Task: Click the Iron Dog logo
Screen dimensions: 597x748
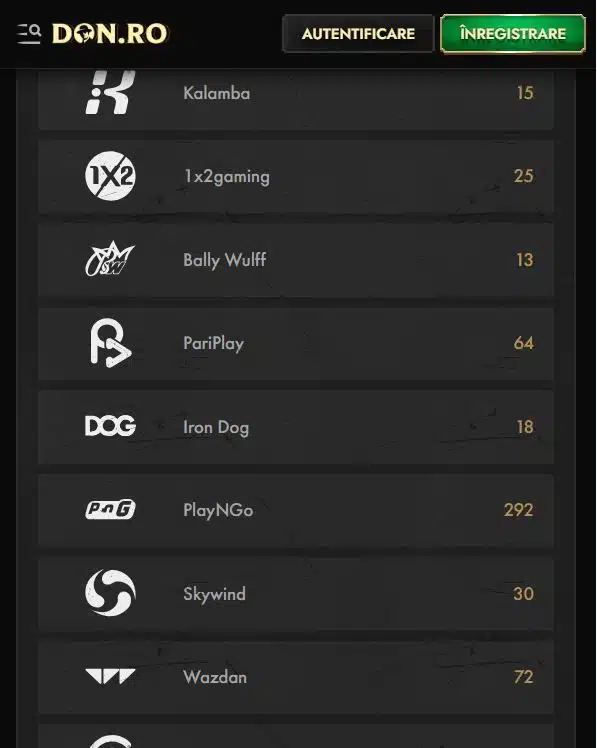Action: (x=110, y=426)
